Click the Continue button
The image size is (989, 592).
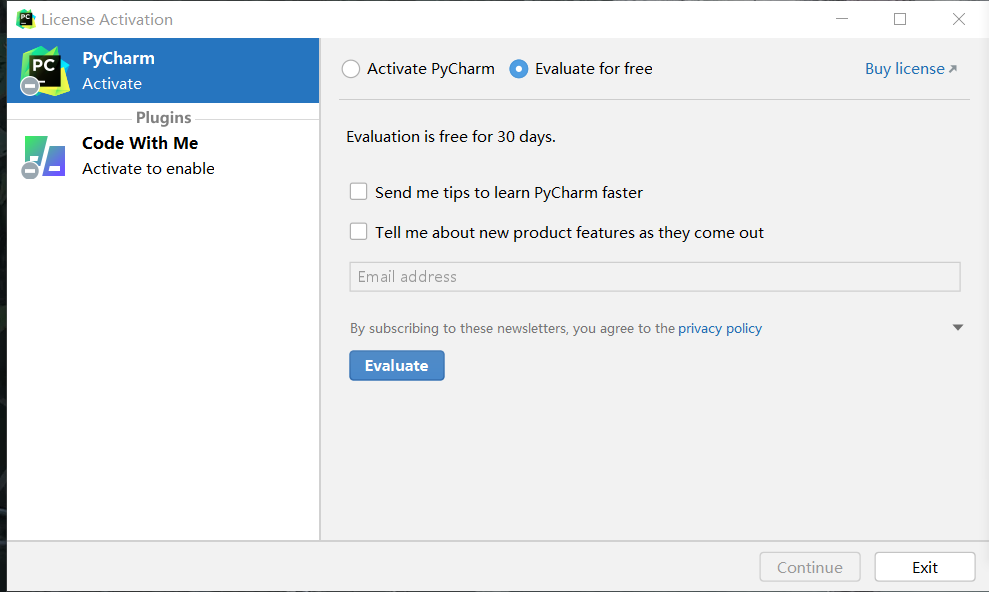[x=810, y=567]
